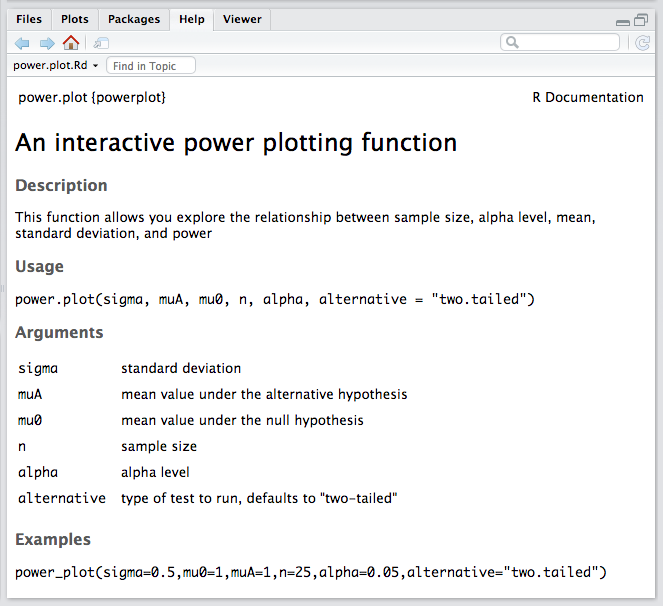This screenshot has width=663, height=606.
Task: Switch to the Files tab
Action: [x=29, y=19]
